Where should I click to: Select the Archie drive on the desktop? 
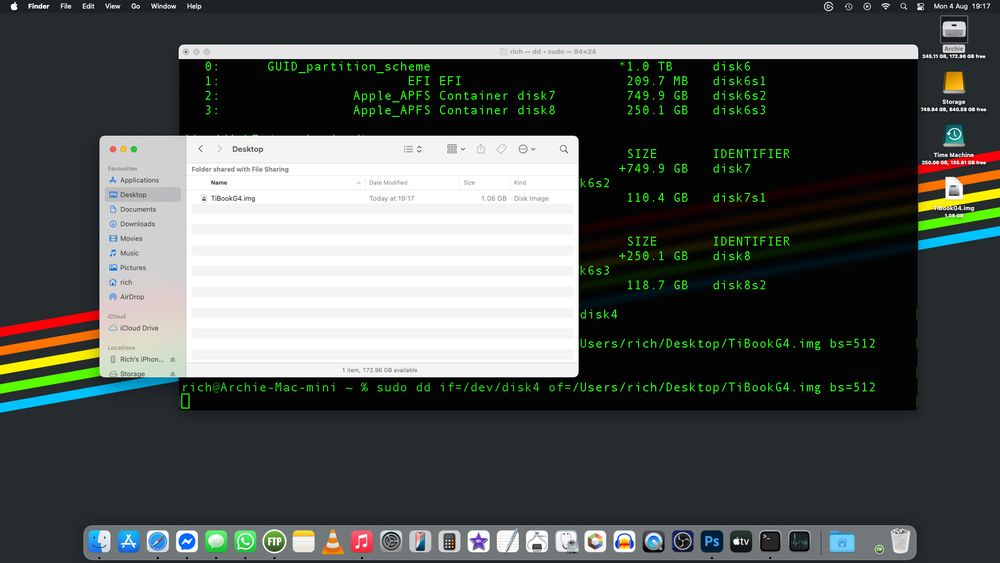point(953,30)
